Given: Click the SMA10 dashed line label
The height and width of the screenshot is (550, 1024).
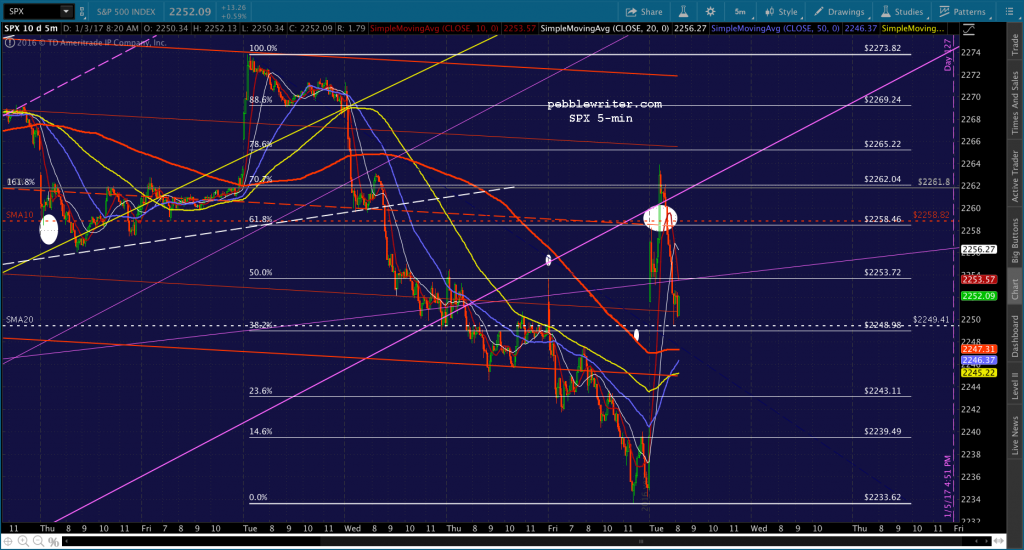Looking at the screenshot, I should pos(20,215).
